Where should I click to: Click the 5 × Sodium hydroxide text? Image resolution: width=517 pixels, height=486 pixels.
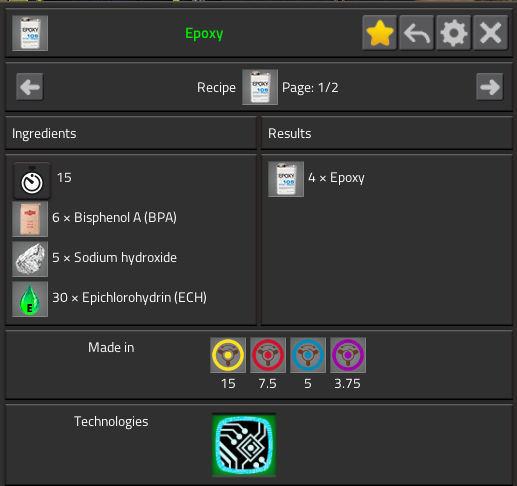click(114, 258)
